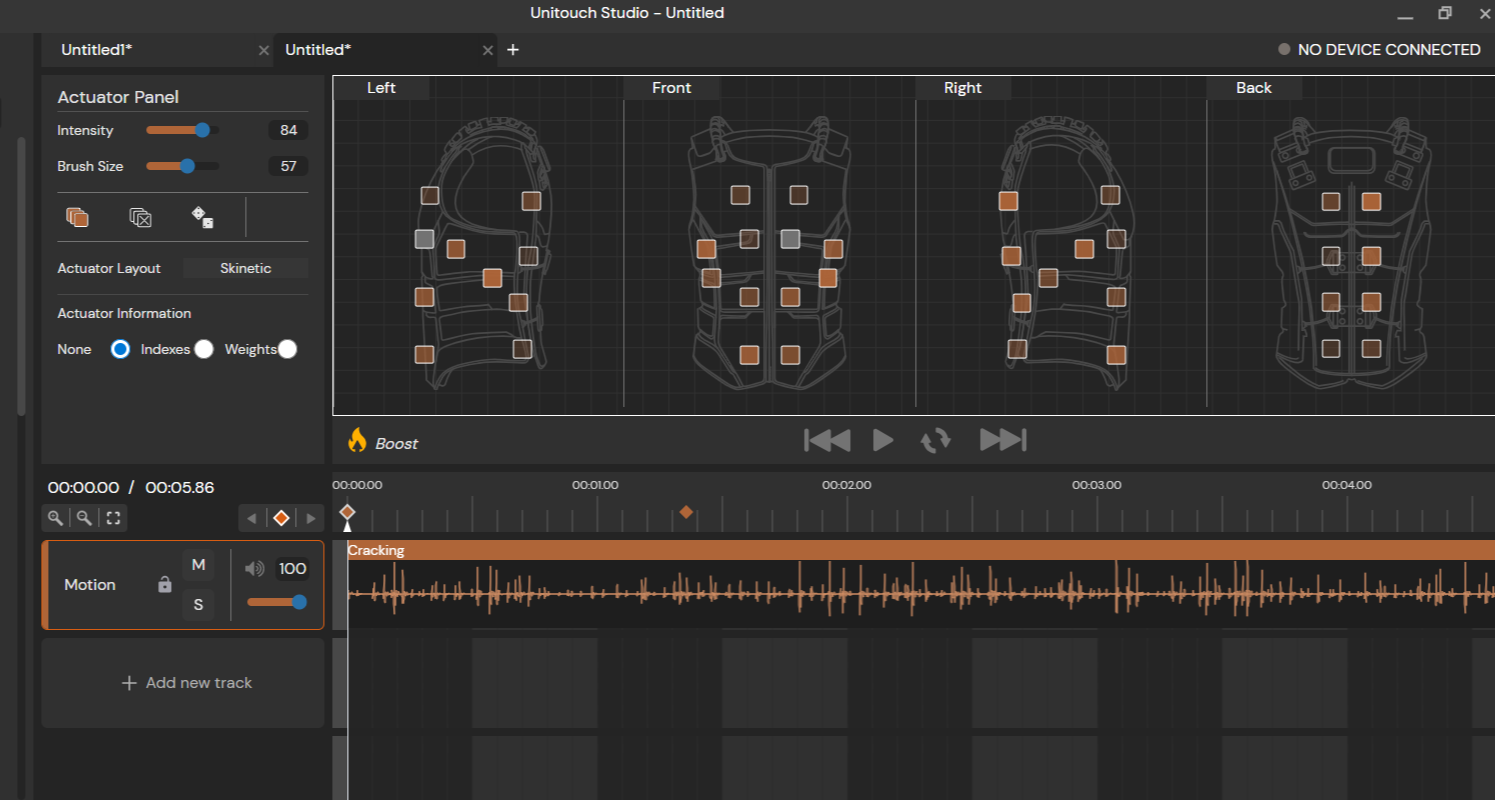
Task: Fit the timeline to view
Action: click(114, 518)
